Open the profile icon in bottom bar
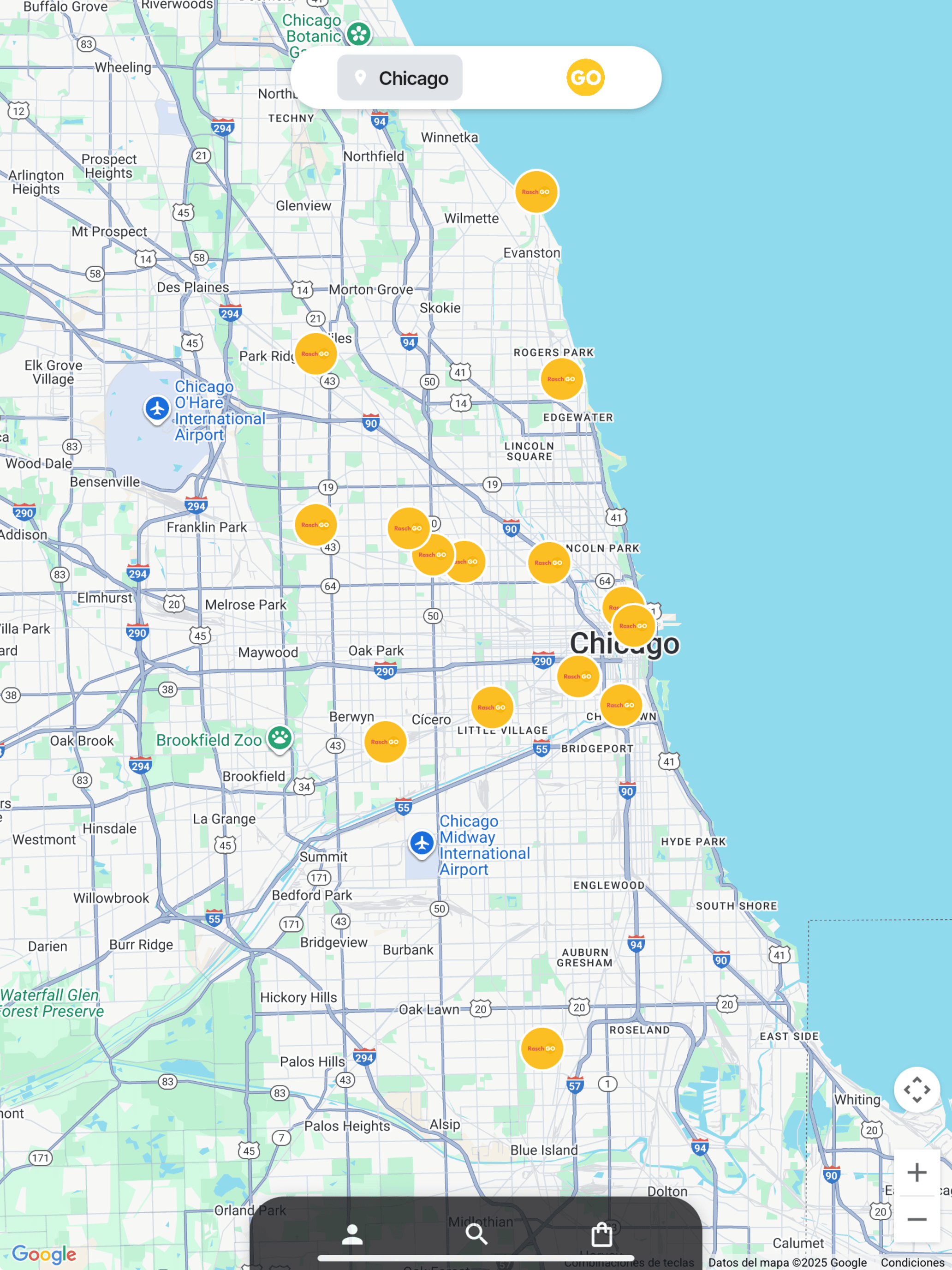Screen dimensions: 952x1270 click(x=352, y=1234)
